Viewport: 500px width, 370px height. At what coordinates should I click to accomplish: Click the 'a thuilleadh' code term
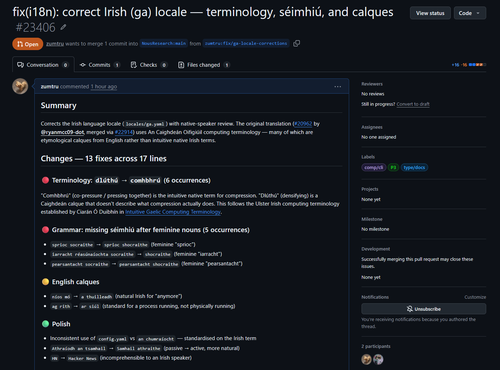97,297
